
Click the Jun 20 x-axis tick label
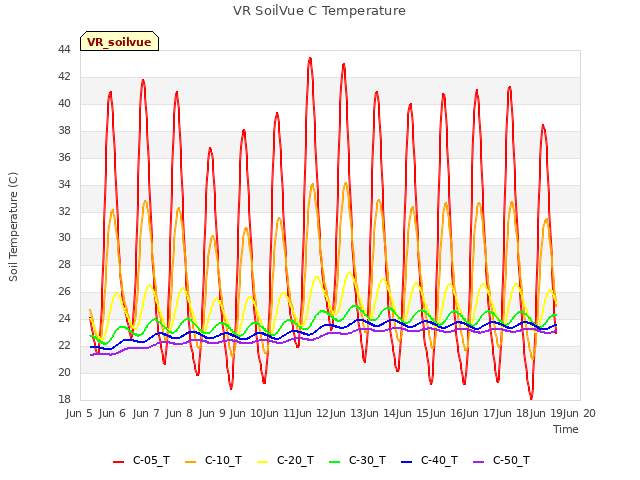pos(579,413)
